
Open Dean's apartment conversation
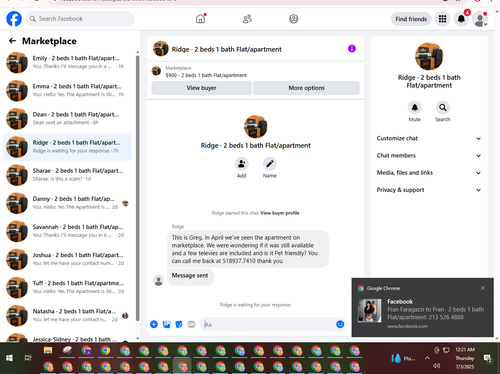(67, 119)
